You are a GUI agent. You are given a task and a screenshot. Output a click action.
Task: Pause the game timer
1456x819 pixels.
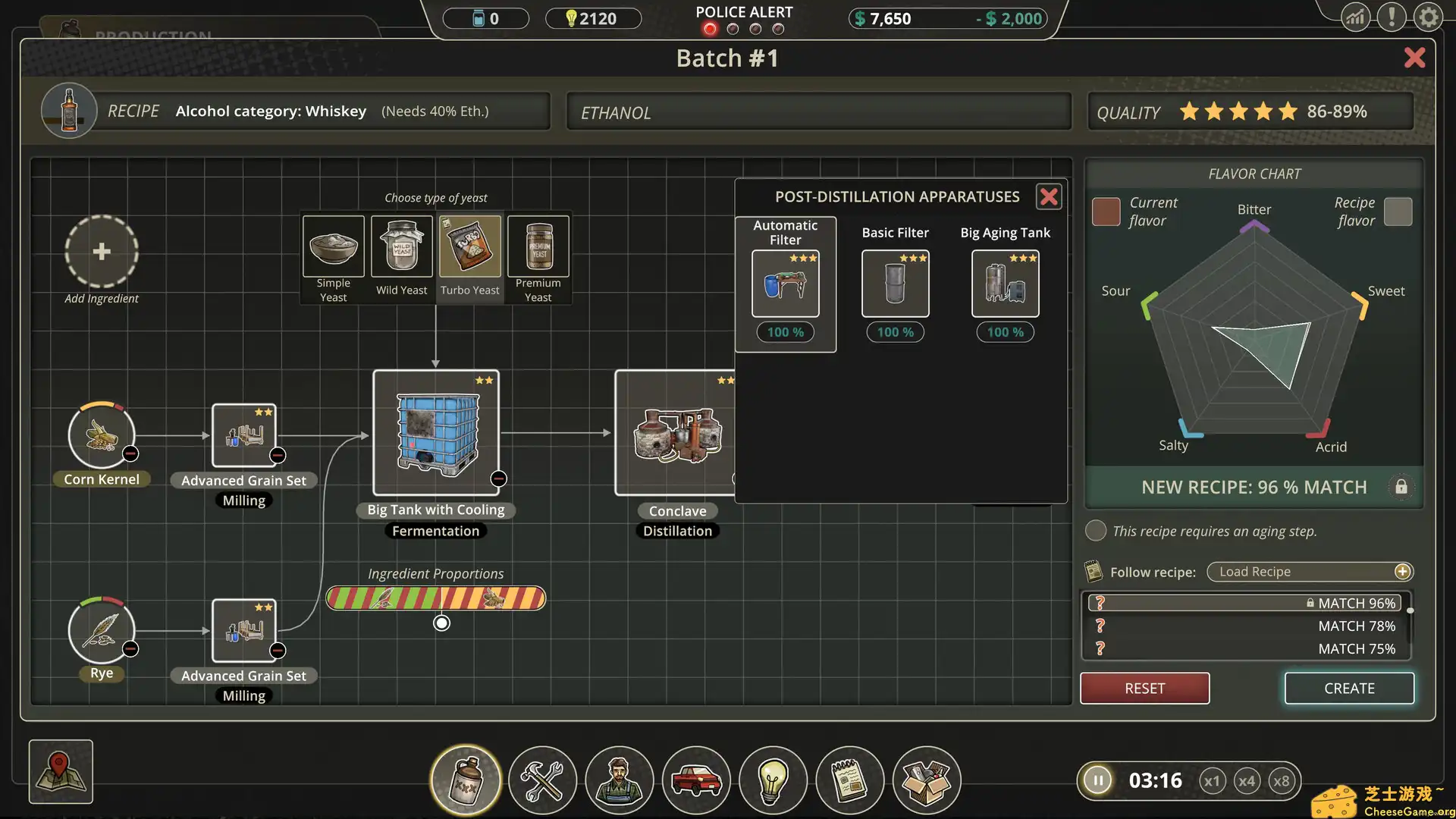tap(1097, 780)
